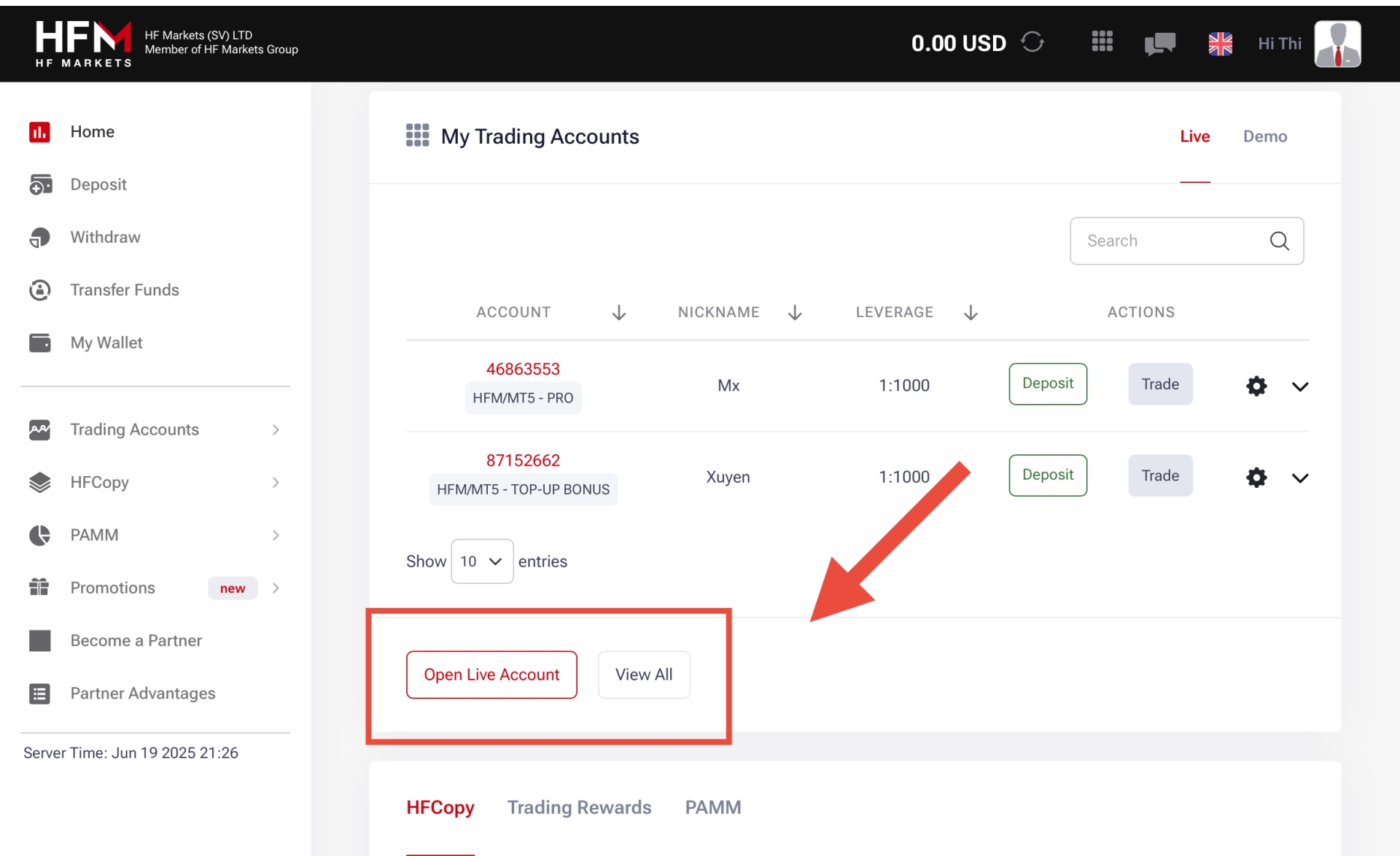Screen dimensions: 1400x856
Task: Open settings gear for account 87152662
Action: 1256,477
